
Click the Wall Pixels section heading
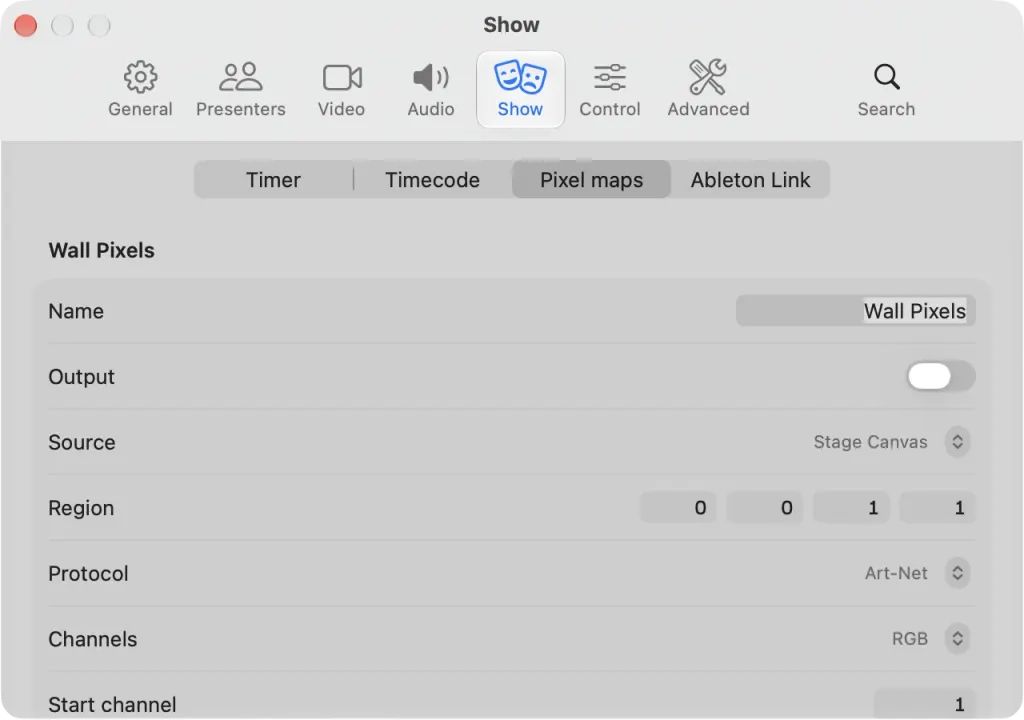point(101,250)
